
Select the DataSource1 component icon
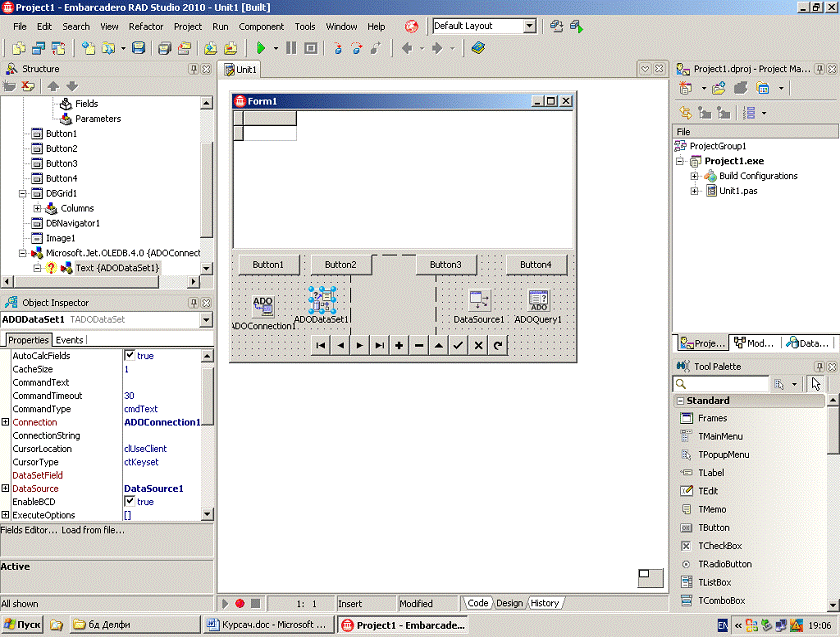(x=480, y=300)
